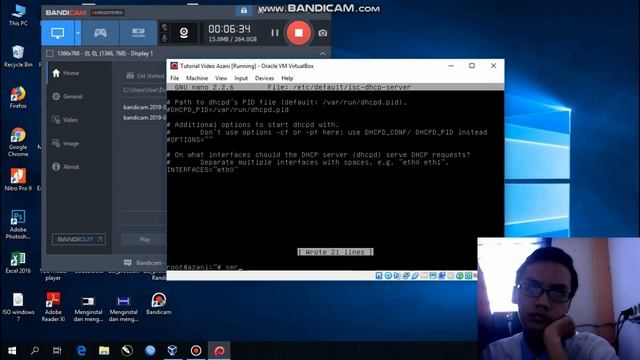Open Recycle Bin desktop icon
Screen dimensions: 640x360
18,56
